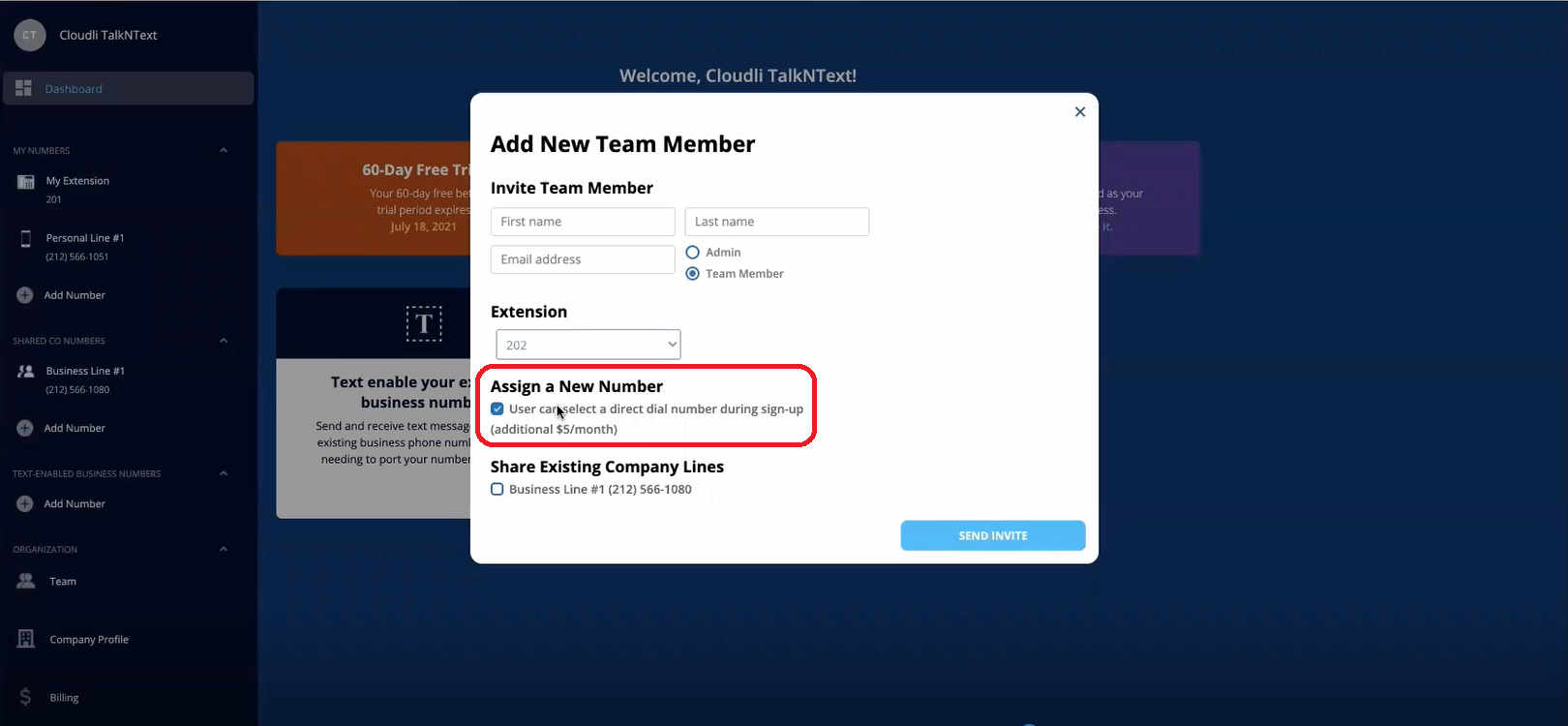
Task: Click Add Number under Text-Enabled Business Numbers
Action: [75, 503]
